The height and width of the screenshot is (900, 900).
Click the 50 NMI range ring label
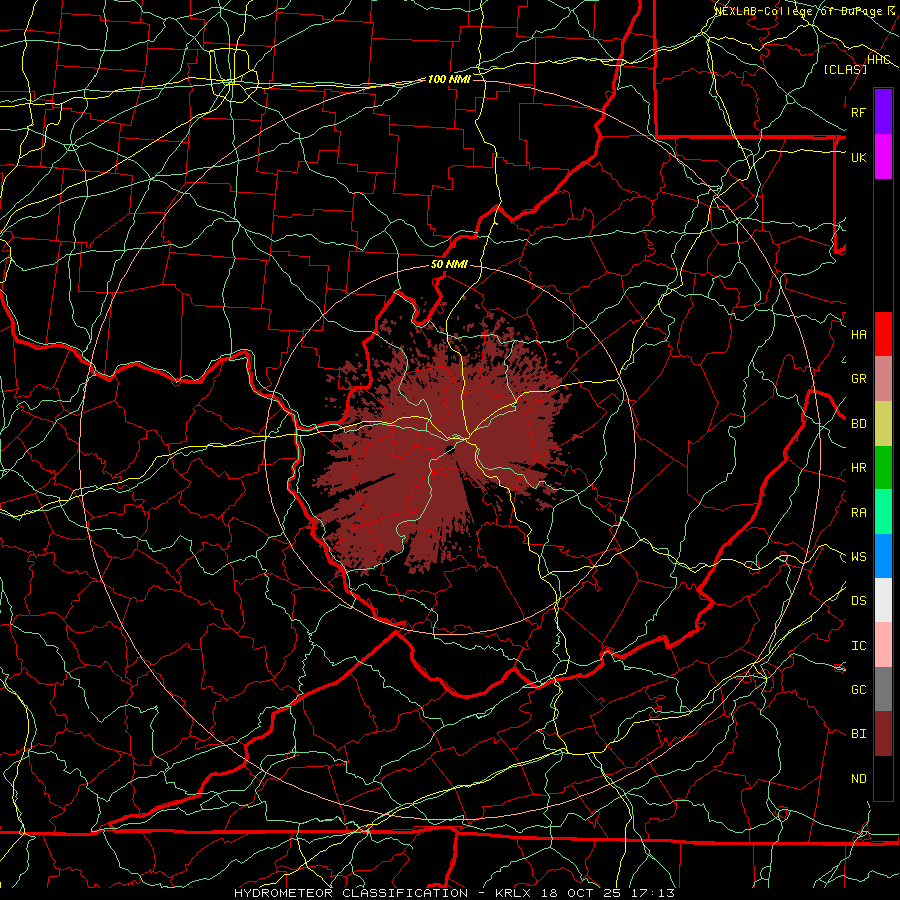point(449,265)
